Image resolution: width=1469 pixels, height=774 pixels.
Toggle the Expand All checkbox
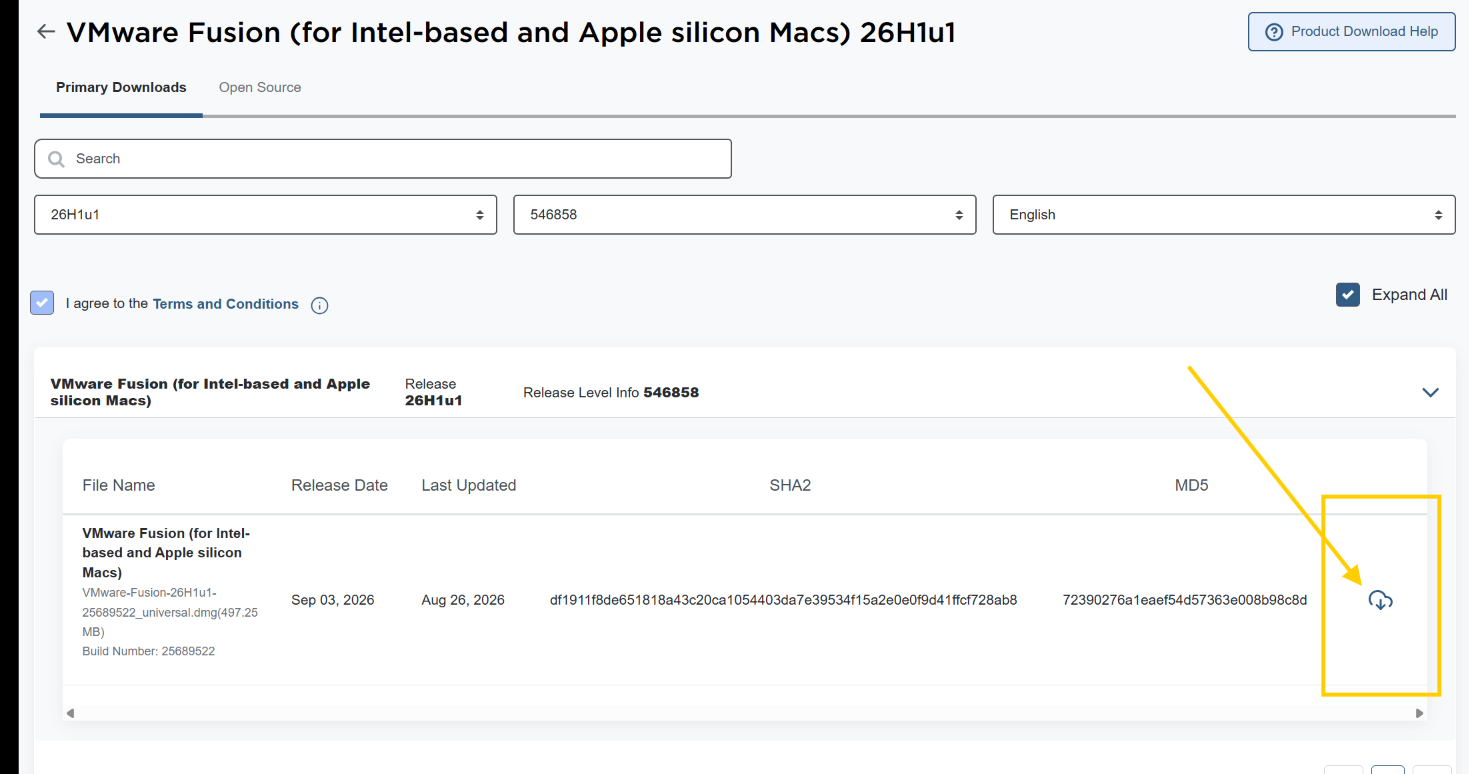[1348, 295]
